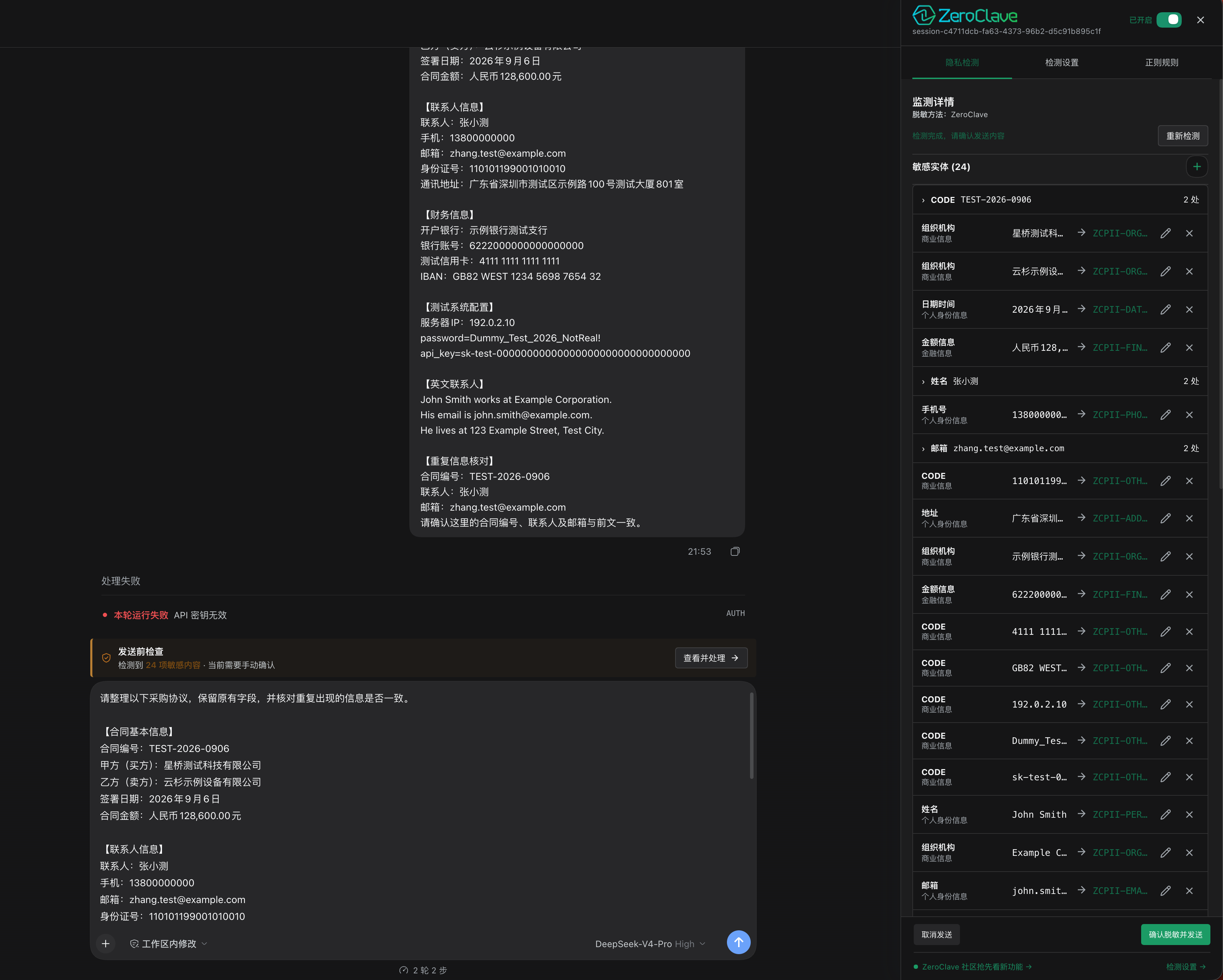The image size is (1223, 980).
Task: Click the ZCPII-PHO replacement token for 手机号
Action: tap(1120, 414)
